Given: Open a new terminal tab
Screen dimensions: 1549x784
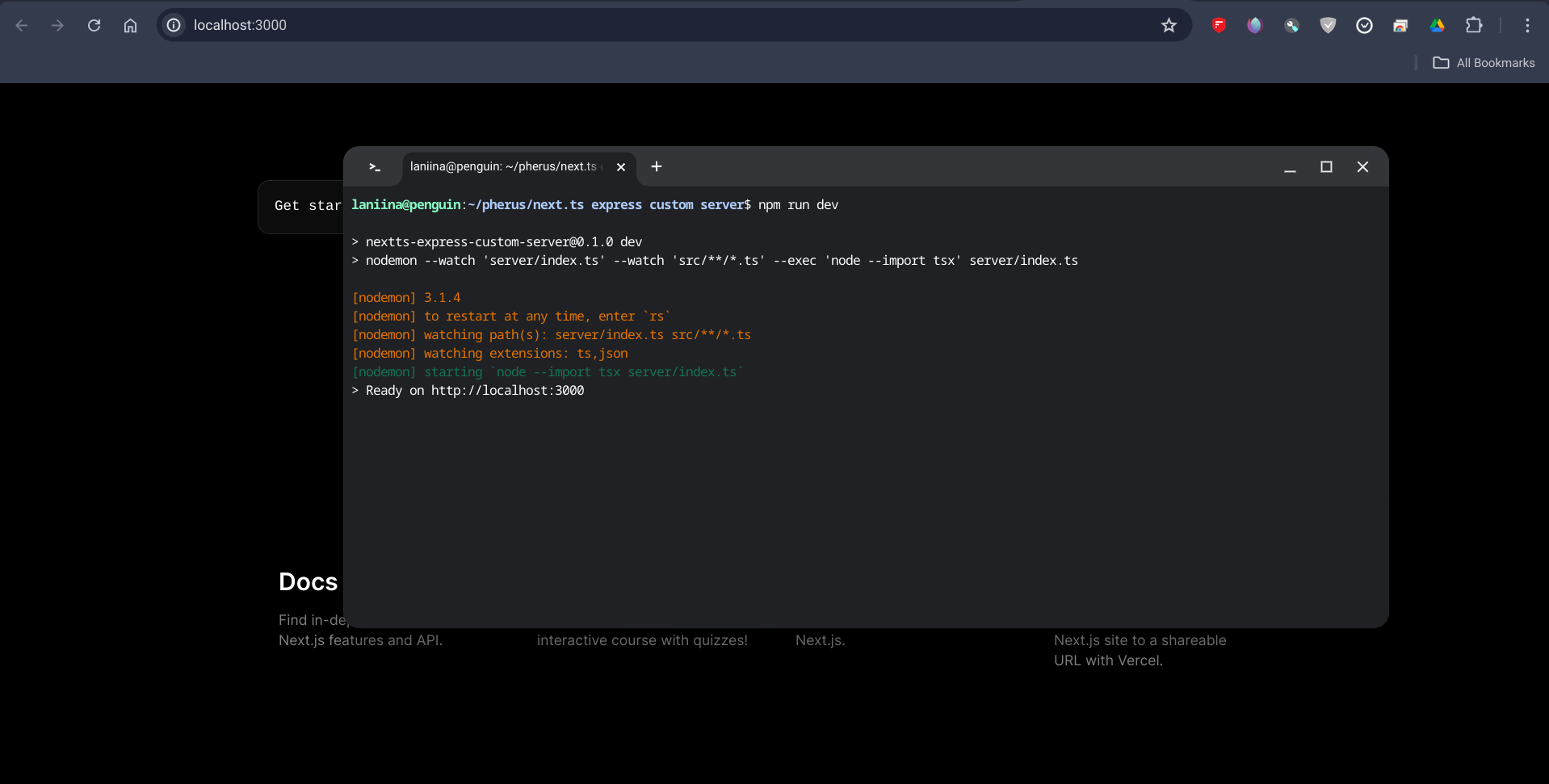Looking at the screenshot, I should click(x=657, y=166).
